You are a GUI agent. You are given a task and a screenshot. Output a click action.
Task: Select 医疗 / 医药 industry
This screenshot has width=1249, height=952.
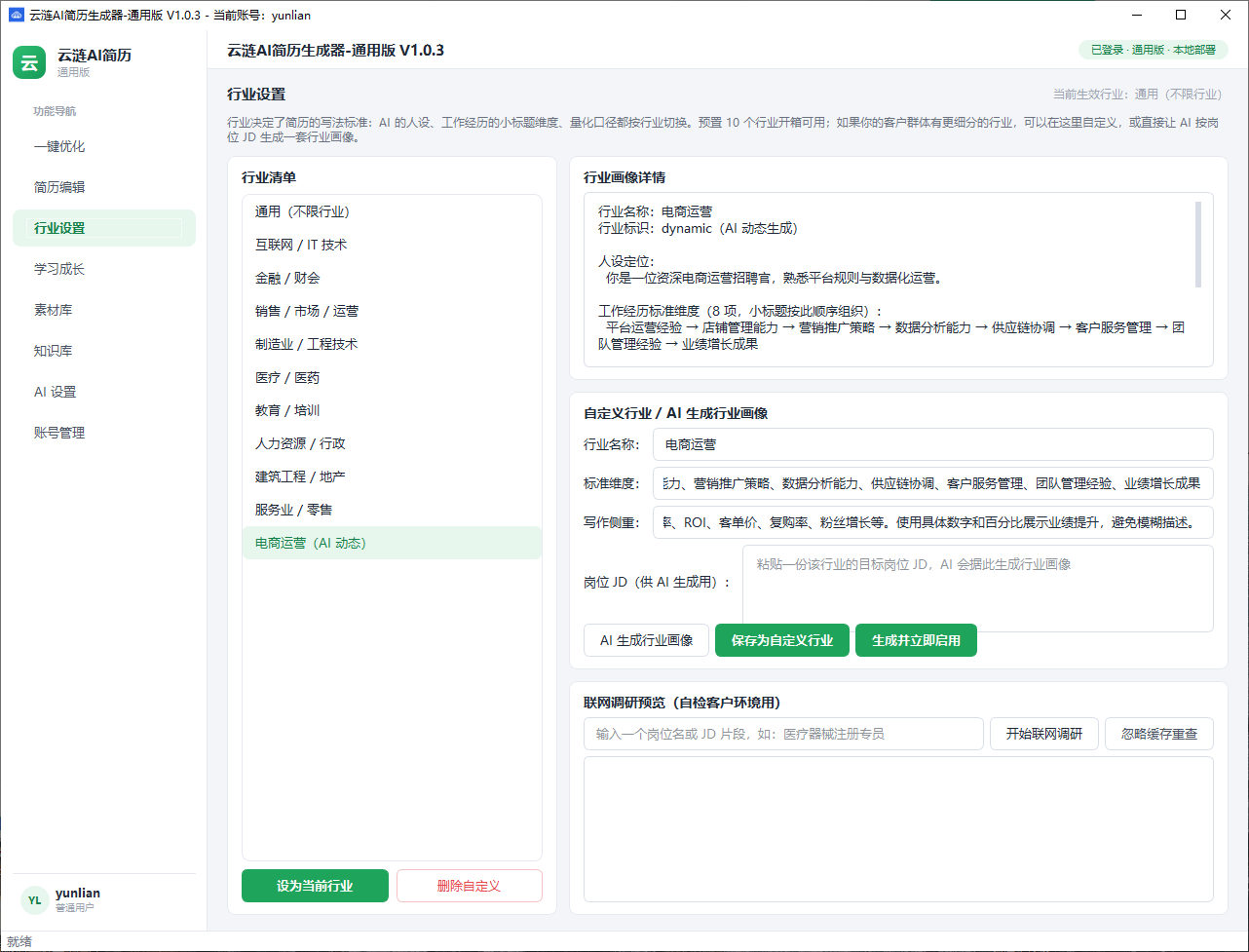[x=392, y=377]
